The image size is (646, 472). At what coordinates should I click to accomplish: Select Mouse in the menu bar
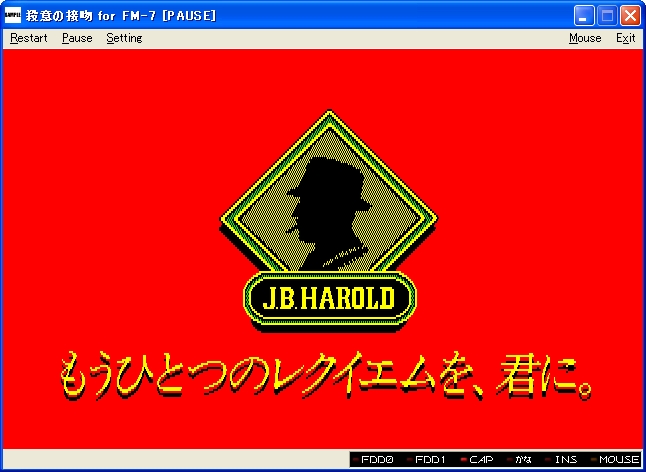[585, 38]
